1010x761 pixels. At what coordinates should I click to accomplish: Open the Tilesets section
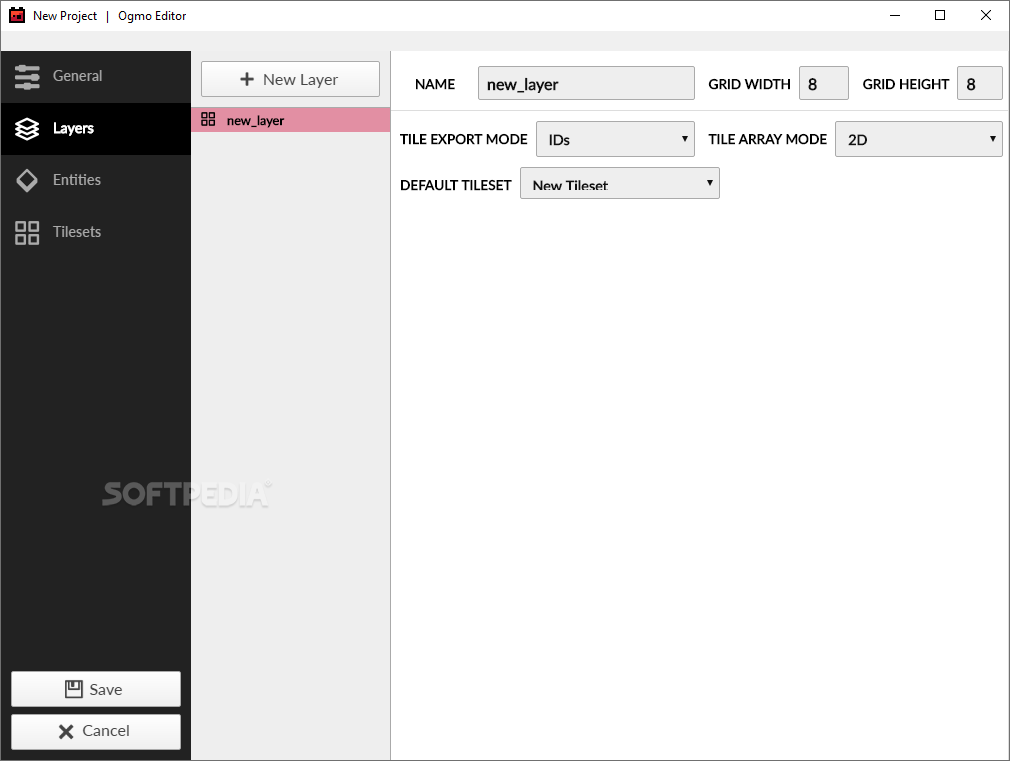[95, 232]
